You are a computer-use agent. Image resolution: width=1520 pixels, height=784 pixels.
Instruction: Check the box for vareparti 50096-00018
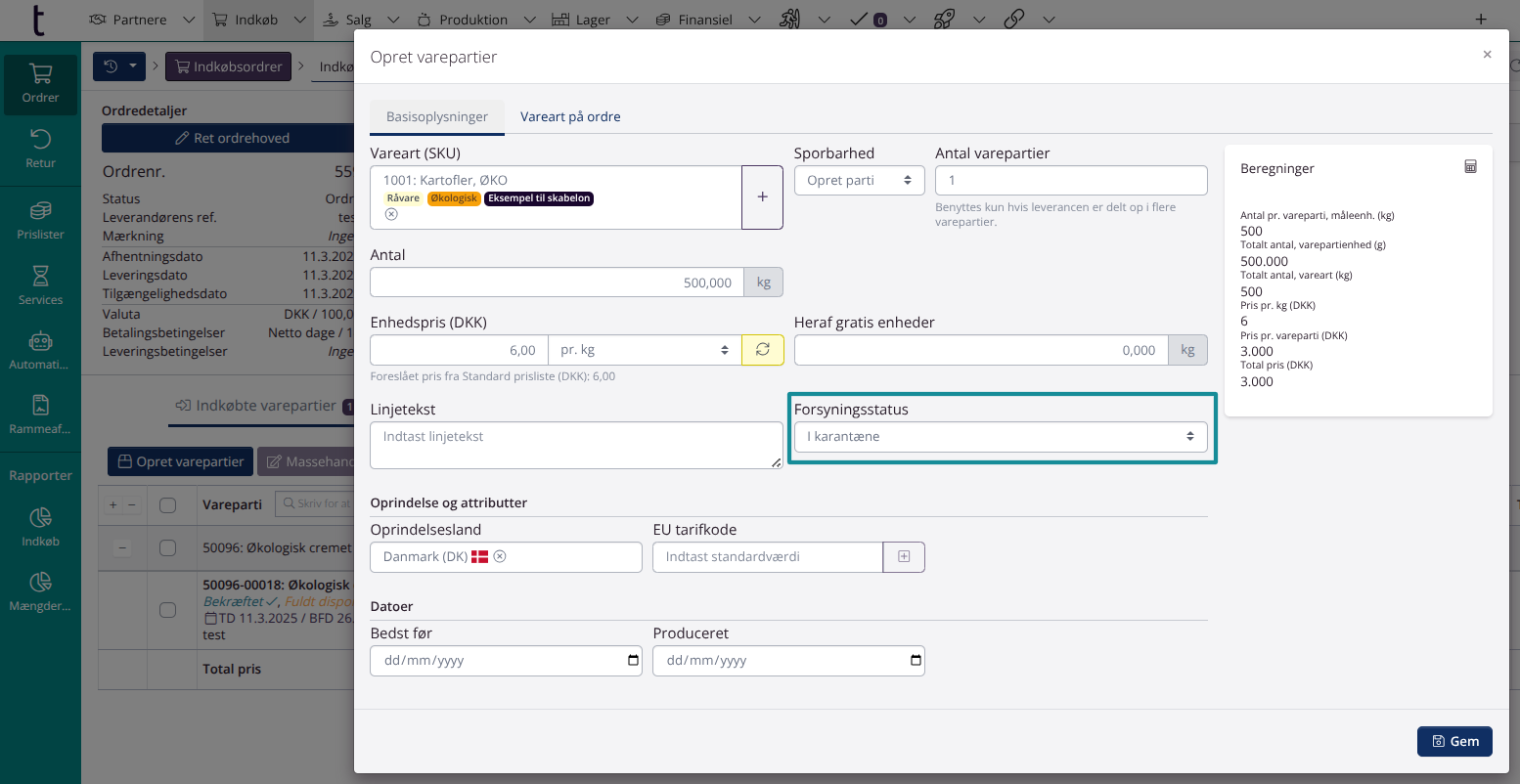[167, 610]
